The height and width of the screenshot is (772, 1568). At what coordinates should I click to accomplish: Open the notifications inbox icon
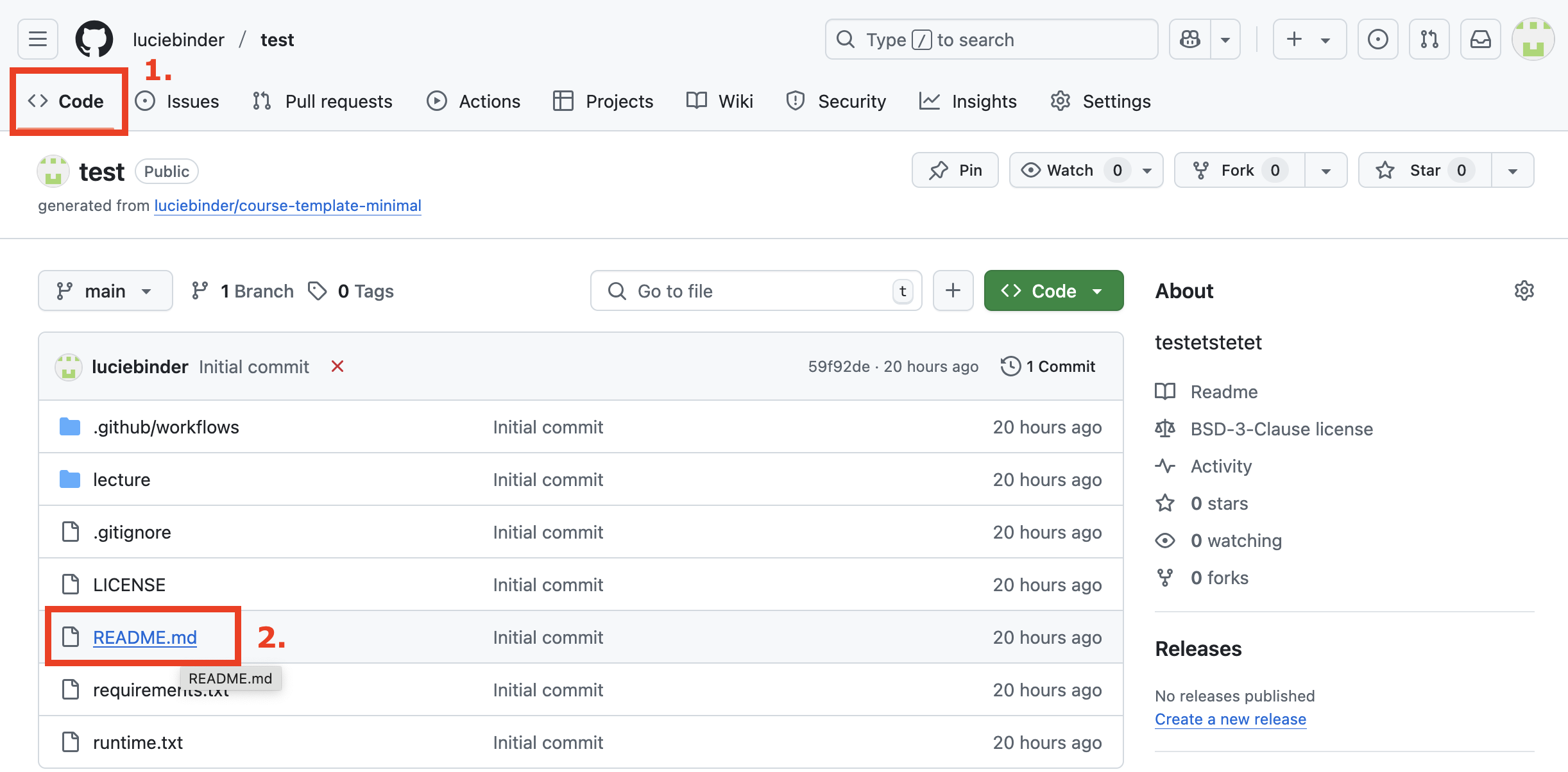(1480, 39)
